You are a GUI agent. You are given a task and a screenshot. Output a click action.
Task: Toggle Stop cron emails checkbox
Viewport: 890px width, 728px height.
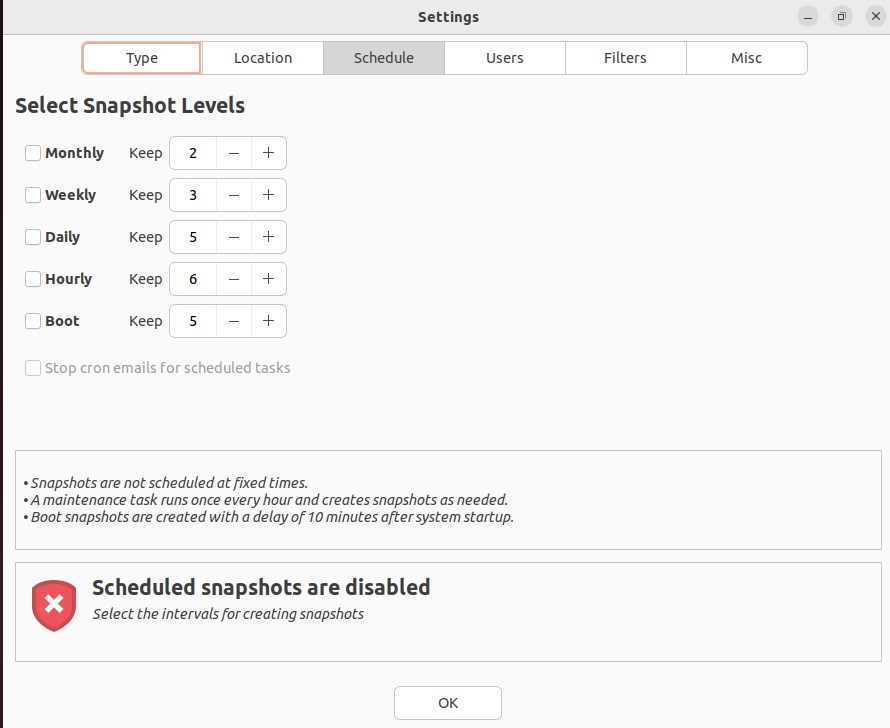pos(33,368)
